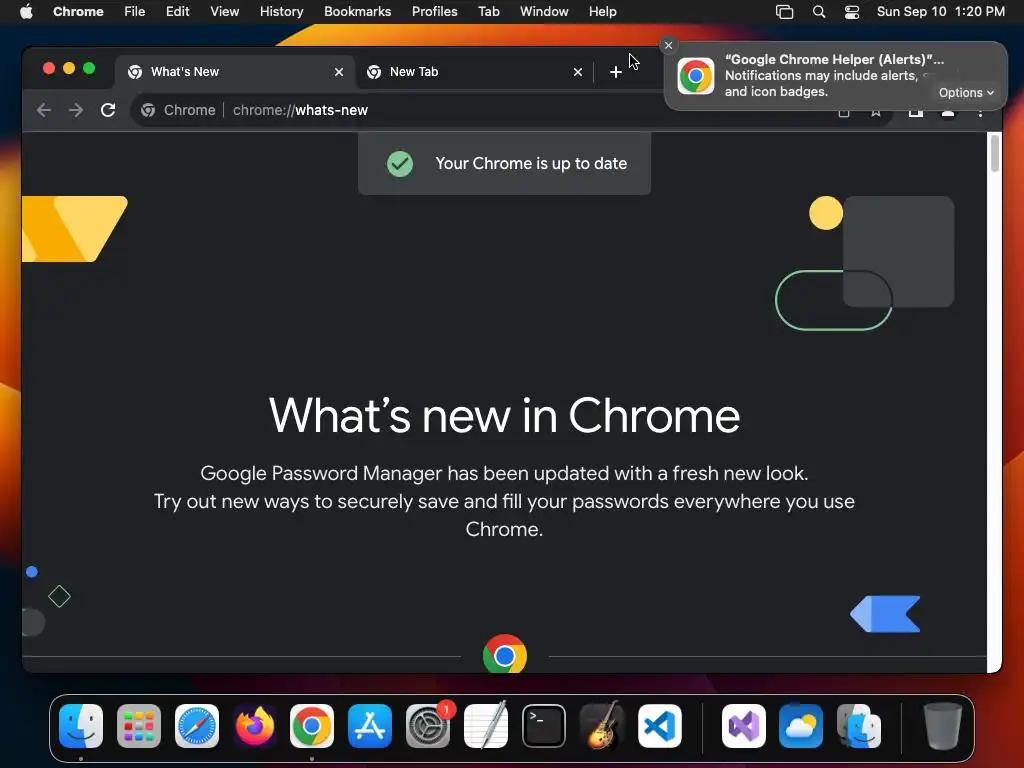The width and height of the screenshot is (1024, 768).
Task: Open the Chrome application menu
Action: pyautogui.click(x=78, y=12)
